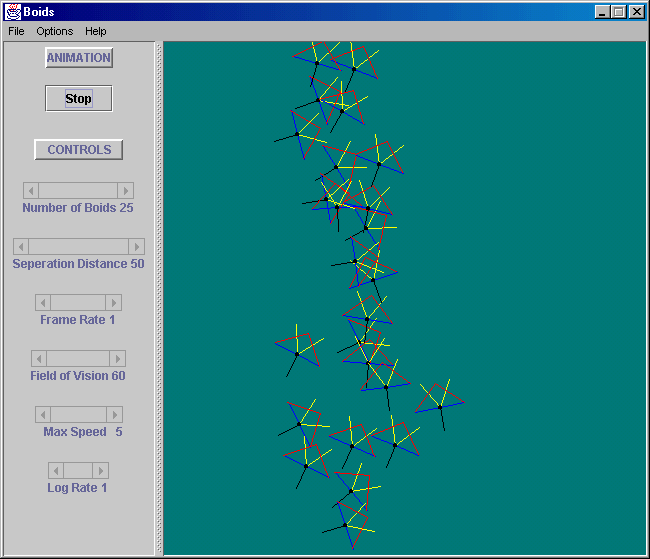Image resolution: width=650 pixels, height=559 pixels.
Task: Click the Boids application icon in title bar
Action: click(12, 12)
